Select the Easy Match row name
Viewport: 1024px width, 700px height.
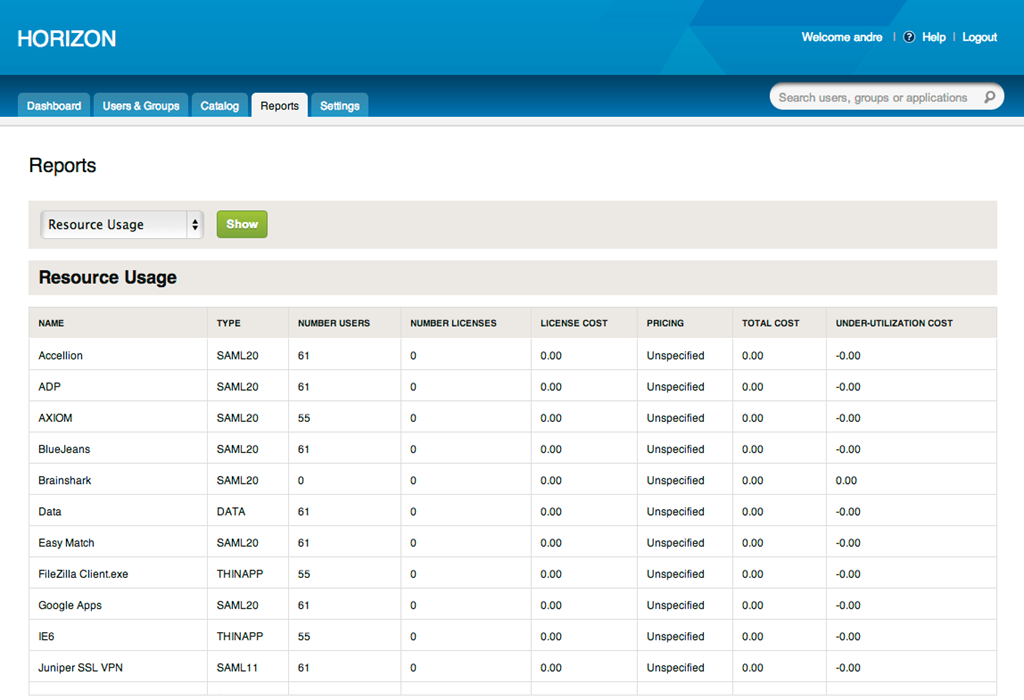pyautogui.click(x=66, y=543)
